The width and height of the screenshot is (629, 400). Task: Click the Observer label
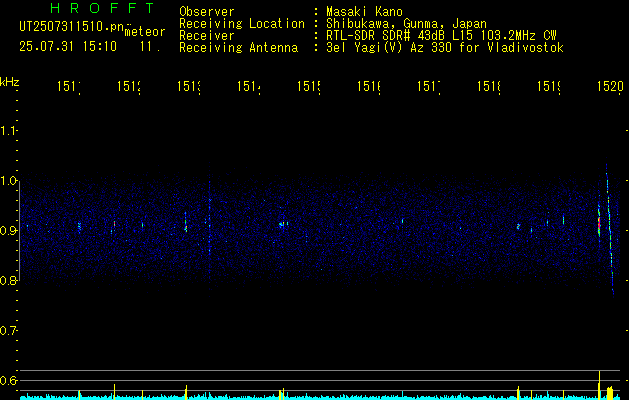(207, 12)
